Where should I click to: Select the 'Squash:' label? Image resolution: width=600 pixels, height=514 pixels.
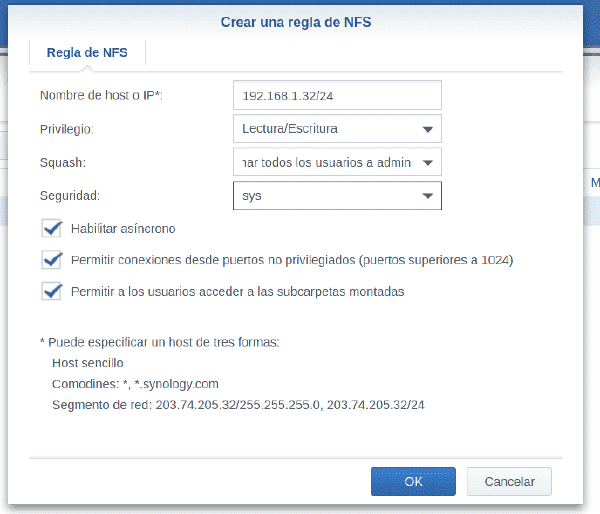point(63,163)
